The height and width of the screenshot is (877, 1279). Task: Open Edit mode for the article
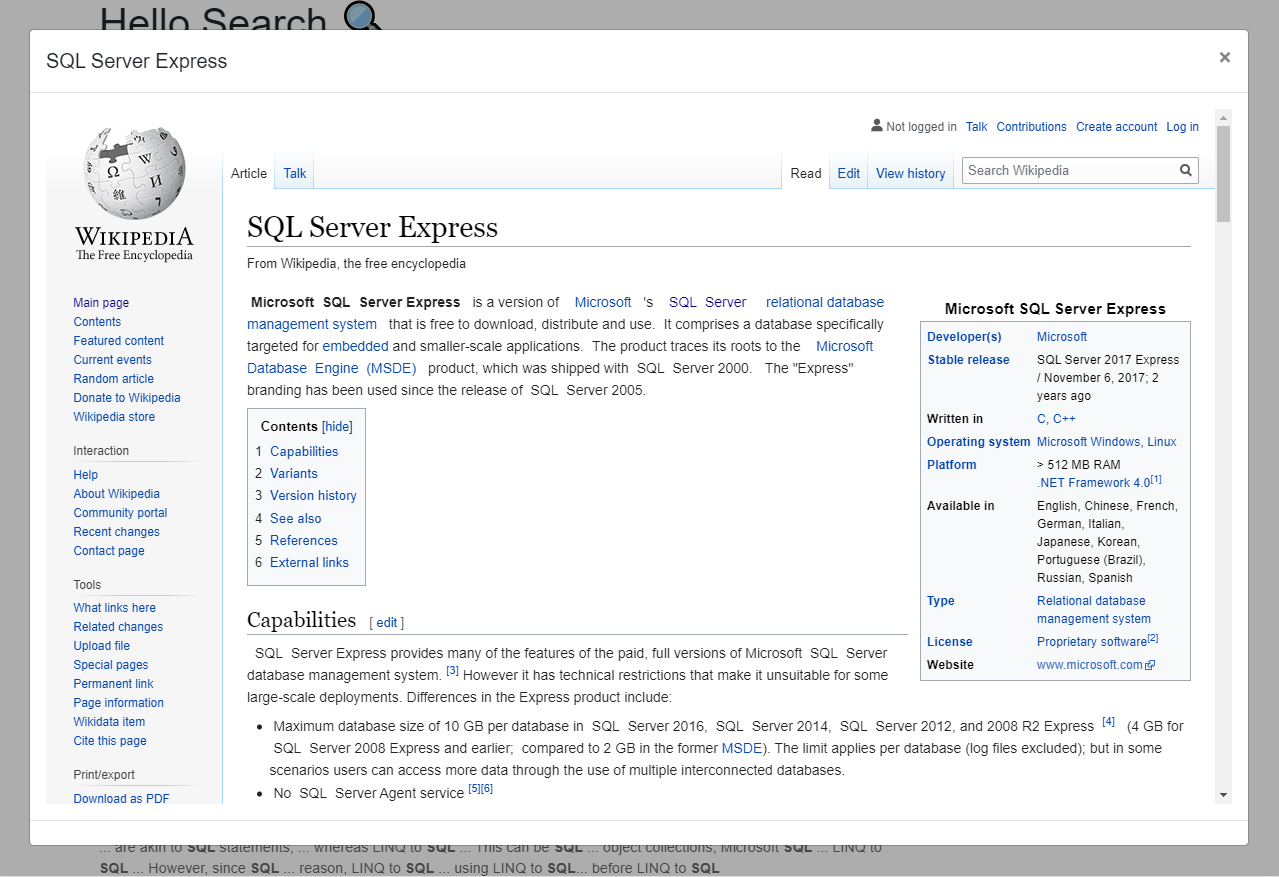848,173
